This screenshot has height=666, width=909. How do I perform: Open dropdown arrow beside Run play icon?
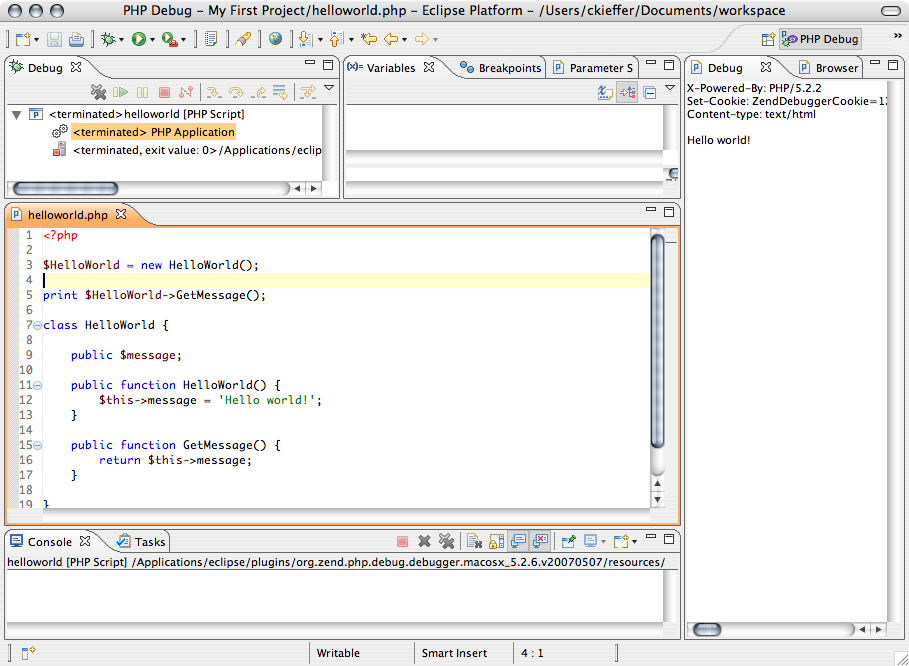coord(152,40)
